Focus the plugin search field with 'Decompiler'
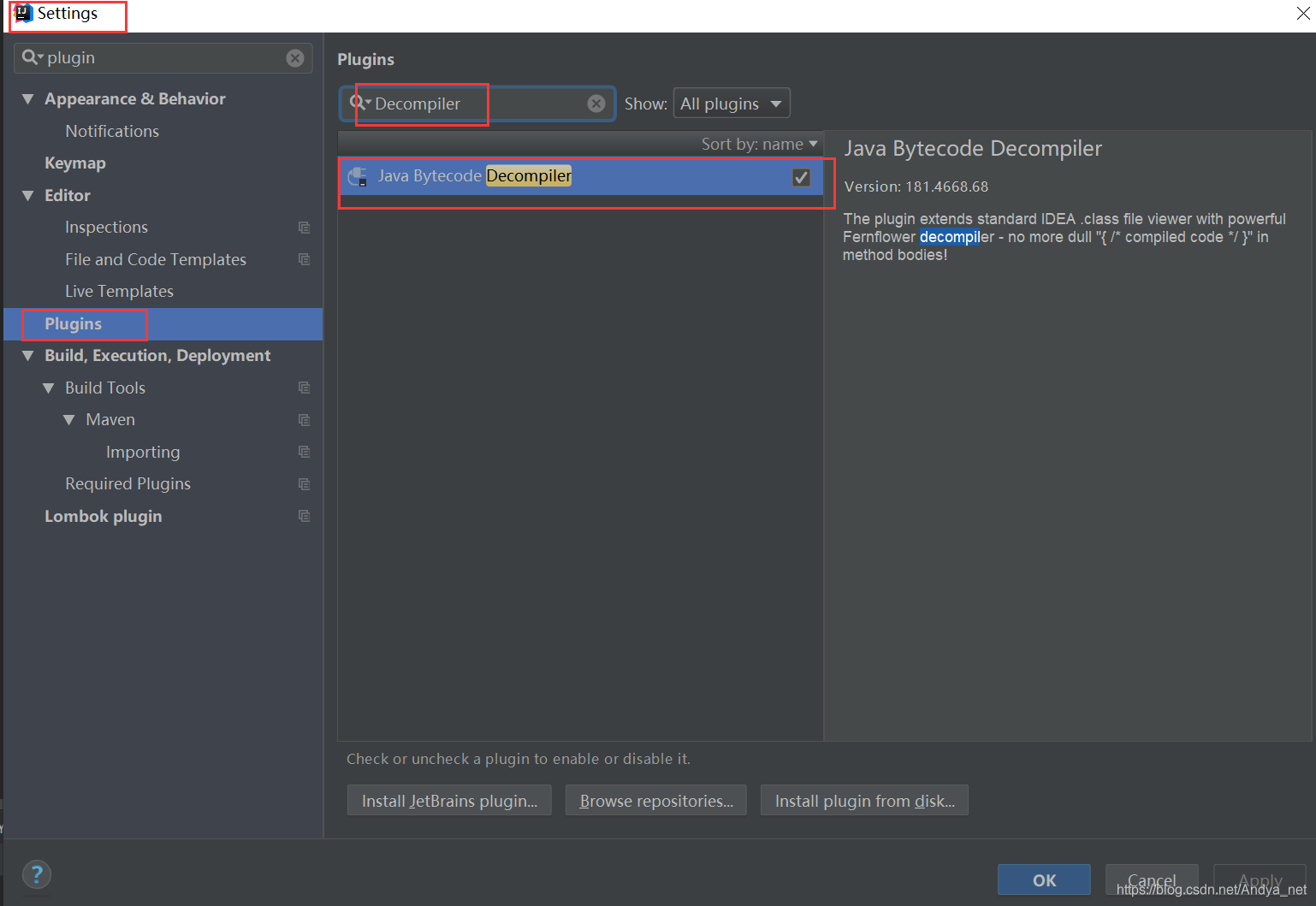 (477, 104)
